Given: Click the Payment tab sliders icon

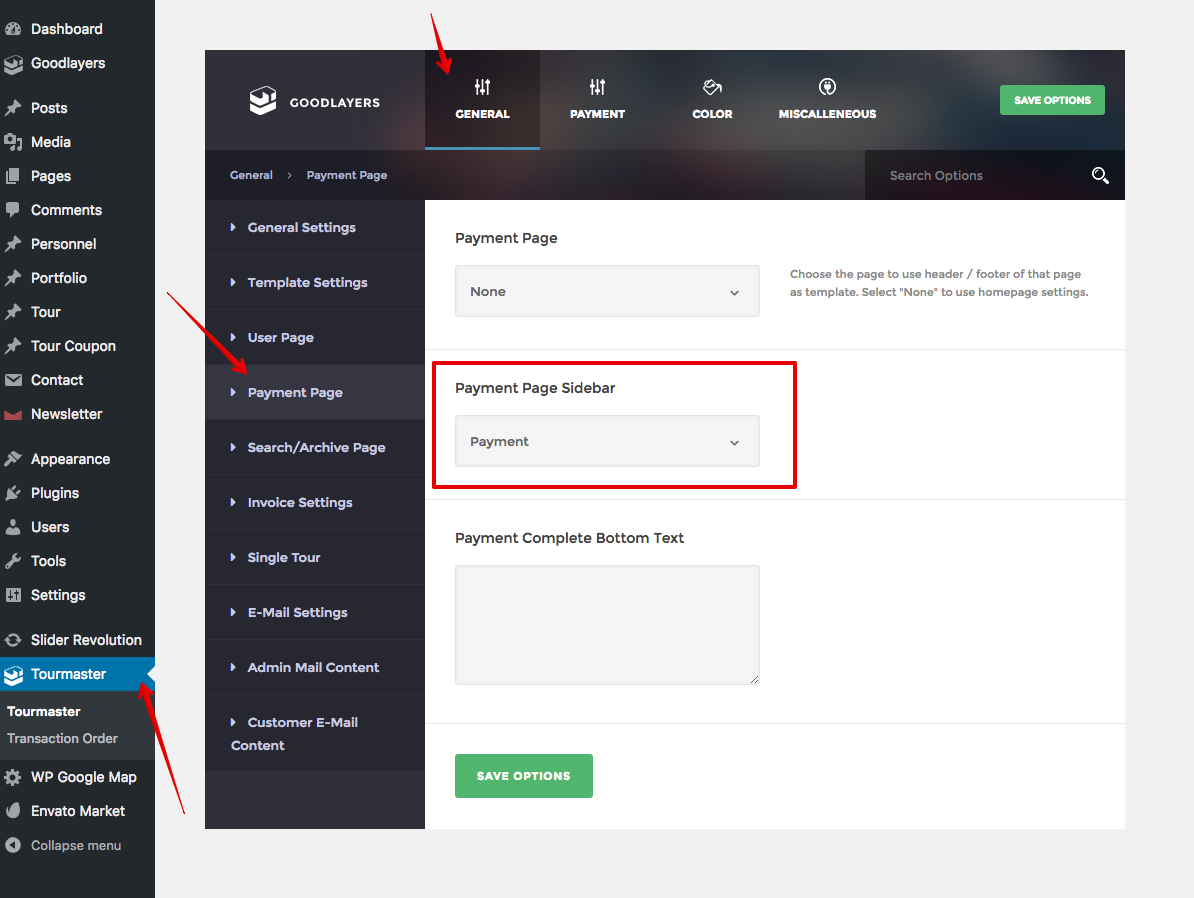Looking at the screenshot, I should [x=597, y=87].
